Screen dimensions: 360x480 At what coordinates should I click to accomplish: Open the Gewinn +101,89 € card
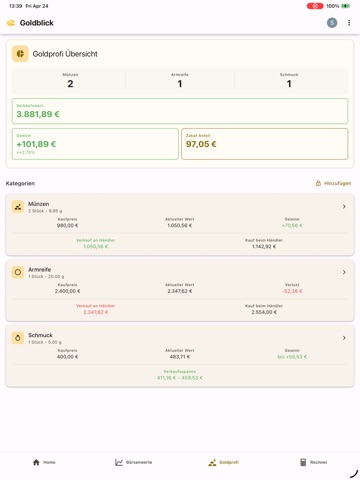pos(95,144)
